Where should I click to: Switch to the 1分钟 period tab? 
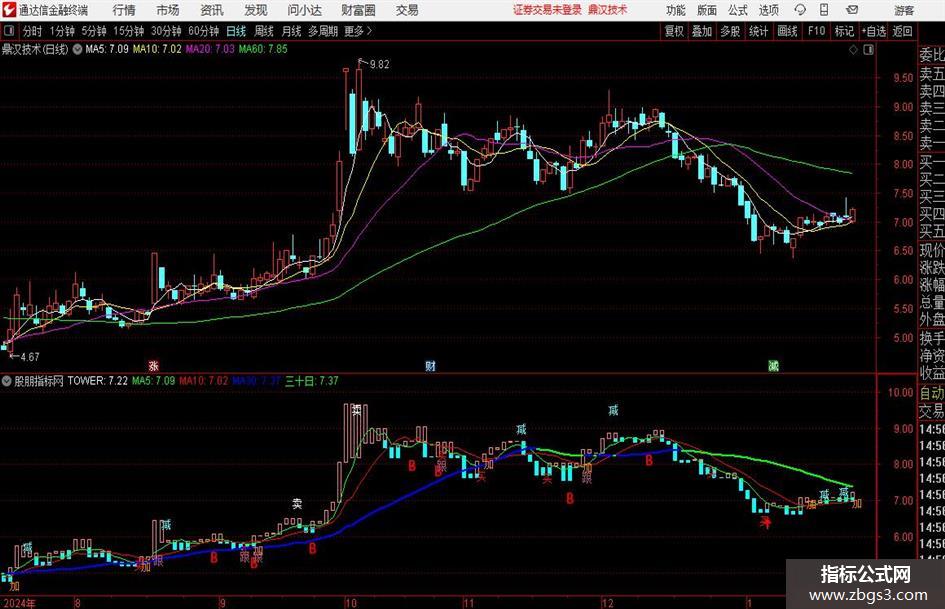pos(62,31)
